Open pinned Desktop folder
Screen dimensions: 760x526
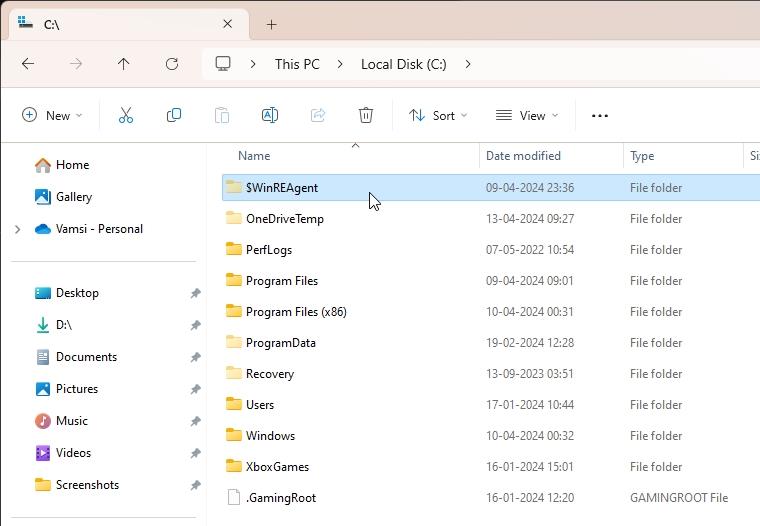click(x=67, y=293)
